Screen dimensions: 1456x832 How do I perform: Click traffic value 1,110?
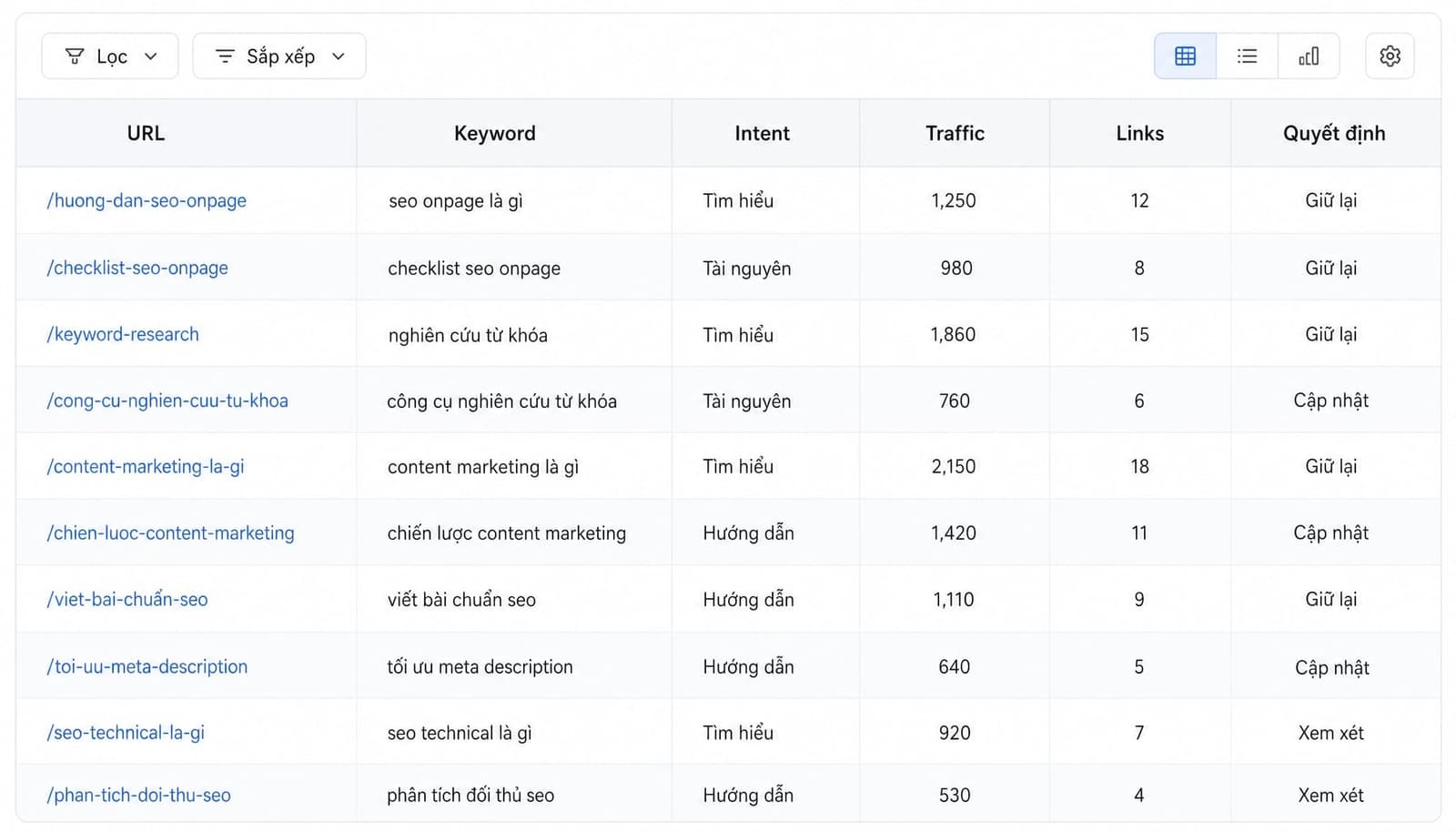954,599
